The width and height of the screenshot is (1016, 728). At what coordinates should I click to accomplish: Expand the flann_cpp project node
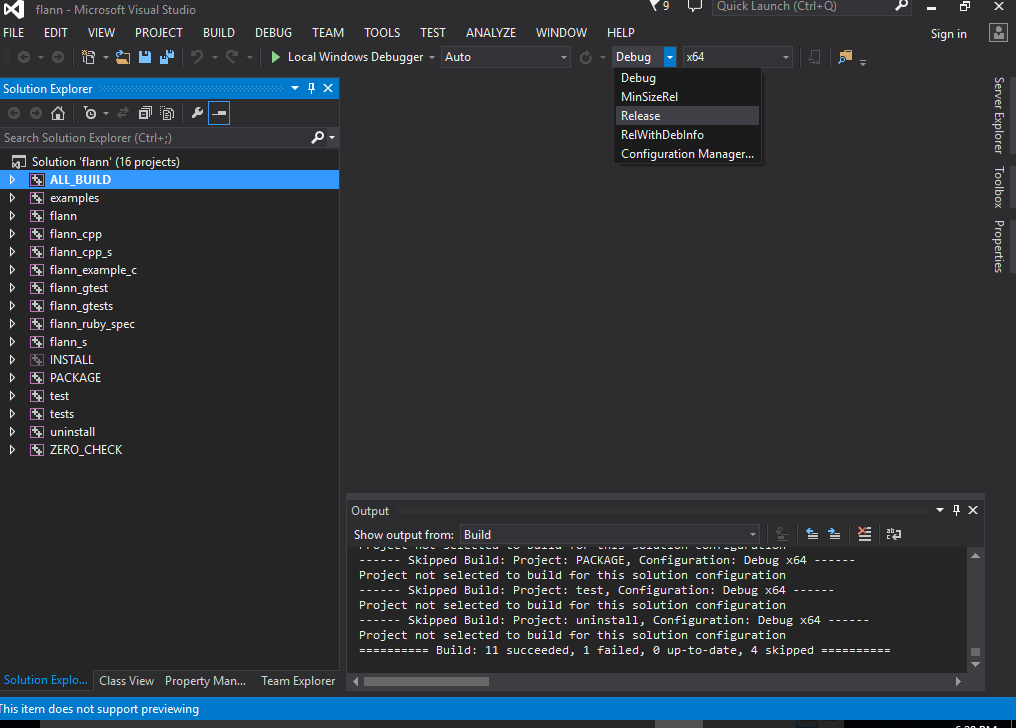pyautogui.click(x=12, y=234)
